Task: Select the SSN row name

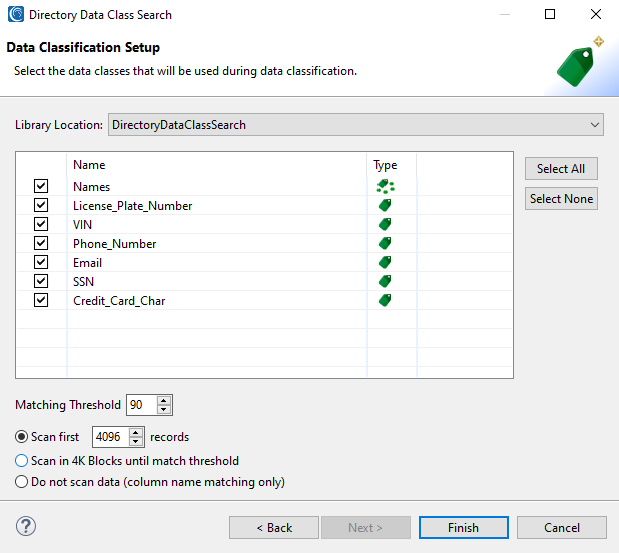Action: click(84, 281)
